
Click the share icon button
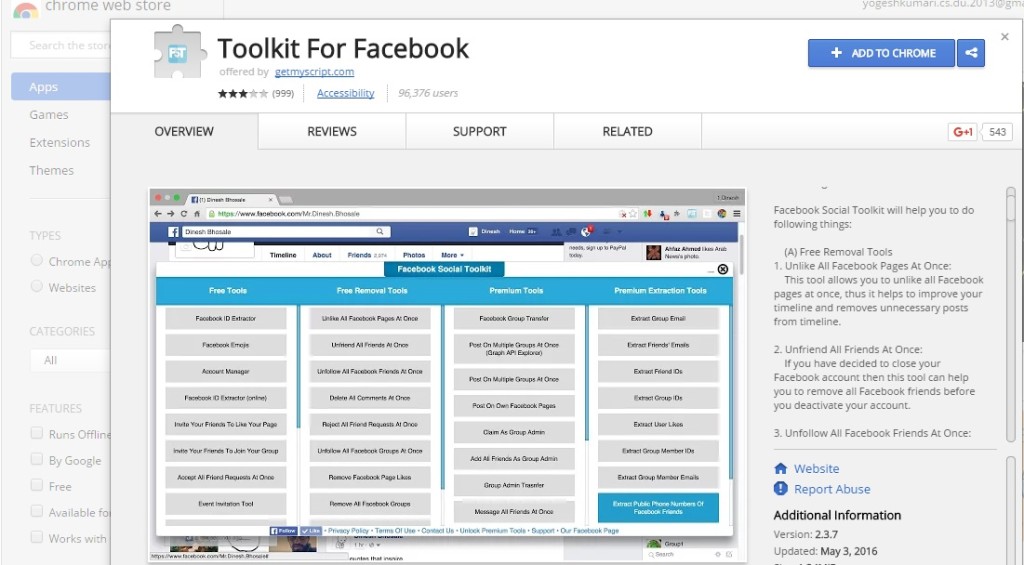pos(971,53)
